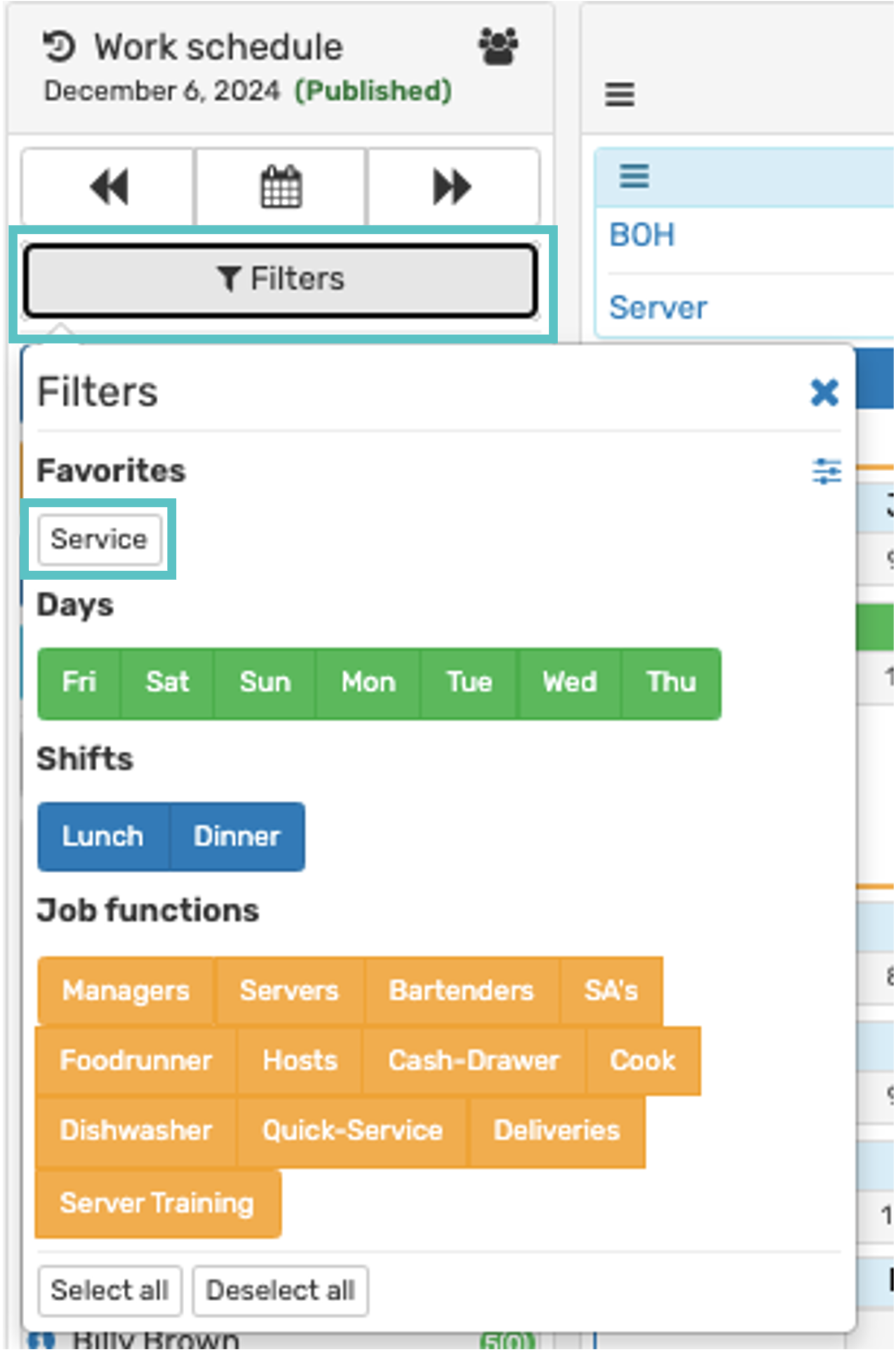This screenshot has width=896, height=1350.
Task: Toggle the Sun day filter
Action: pyautogui.click(x=265, y=683)
